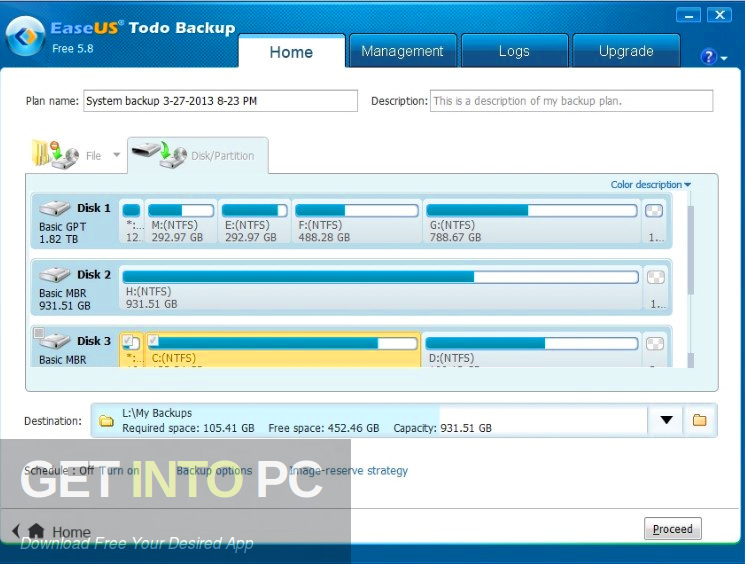Open the Color description dropdown
Screen dimensions: 745x564
pos(650,184)
